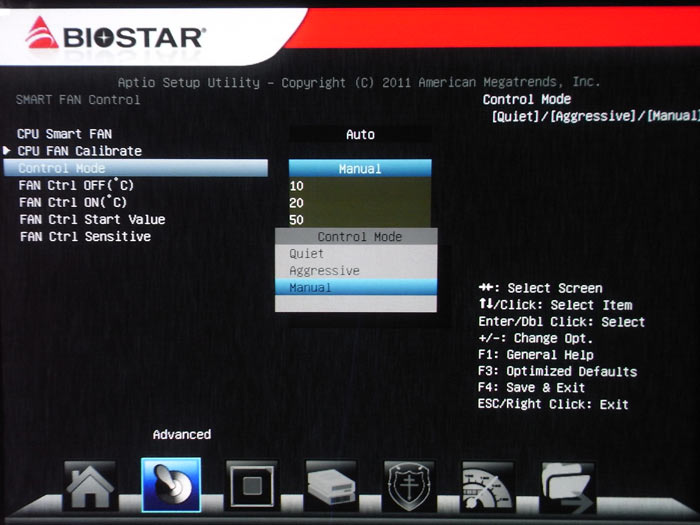The height and width of the screenshot is (525, 700).
Task: Open the Main home icon tab
Action: 90,487
